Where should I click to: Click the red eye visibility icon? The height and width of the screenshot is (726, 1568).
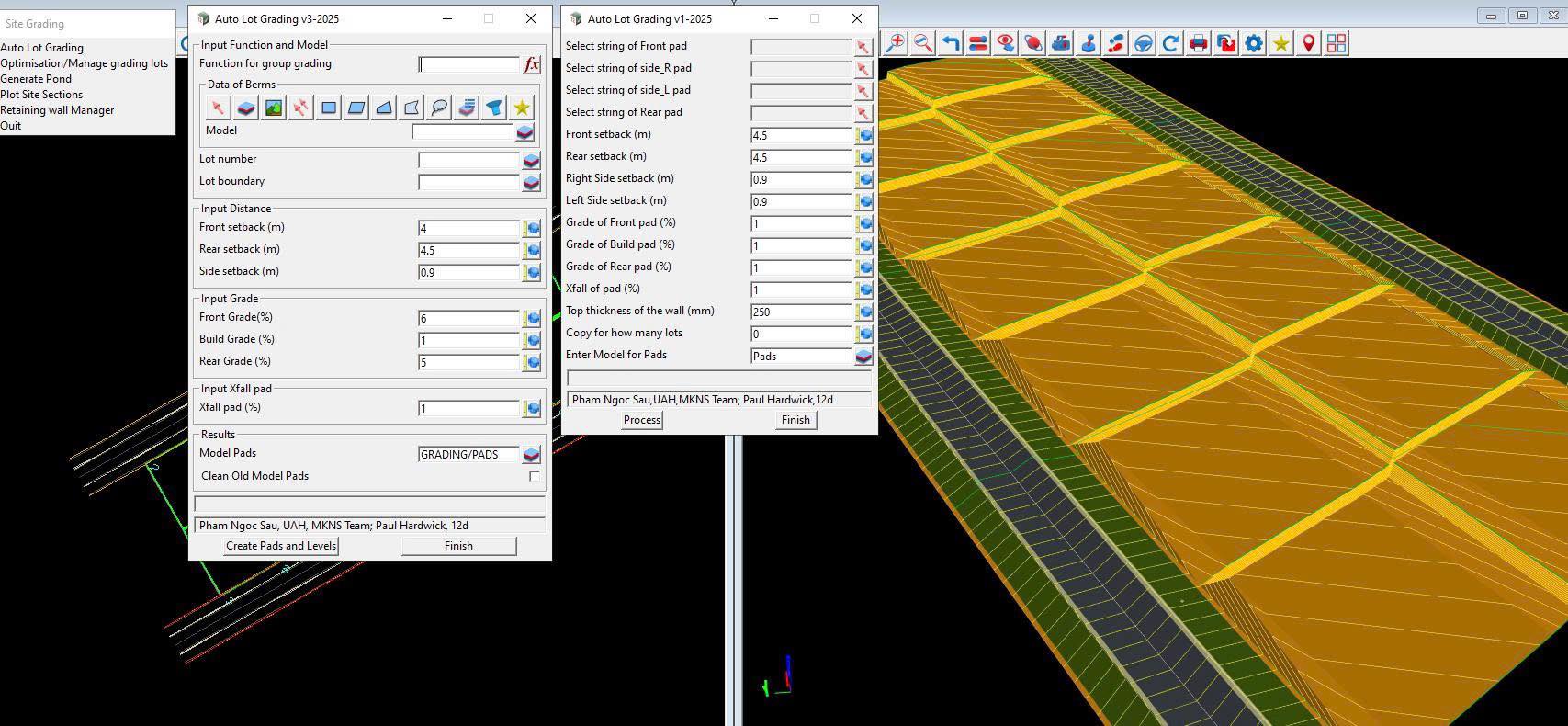[1006, 43]
